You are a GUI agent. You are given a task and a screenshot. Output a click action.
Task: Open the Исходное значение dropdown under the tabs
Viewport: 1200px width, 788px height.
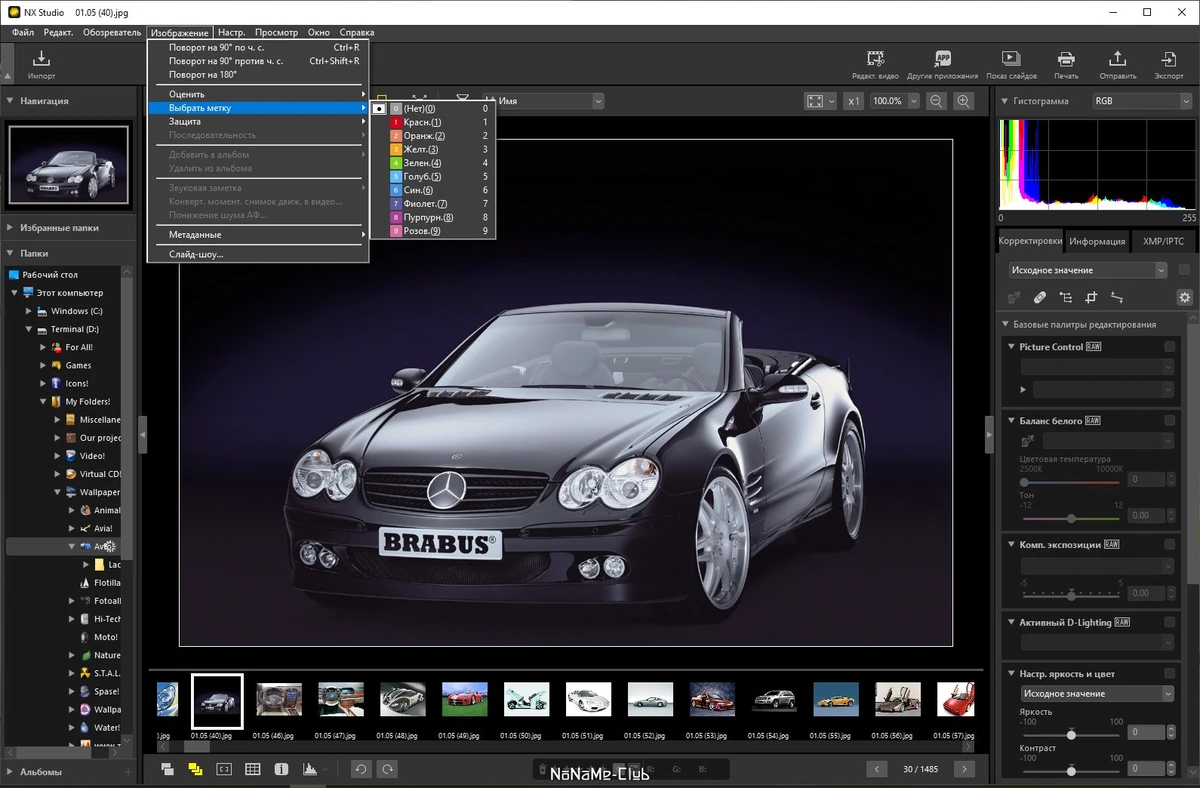[1086, 270]
